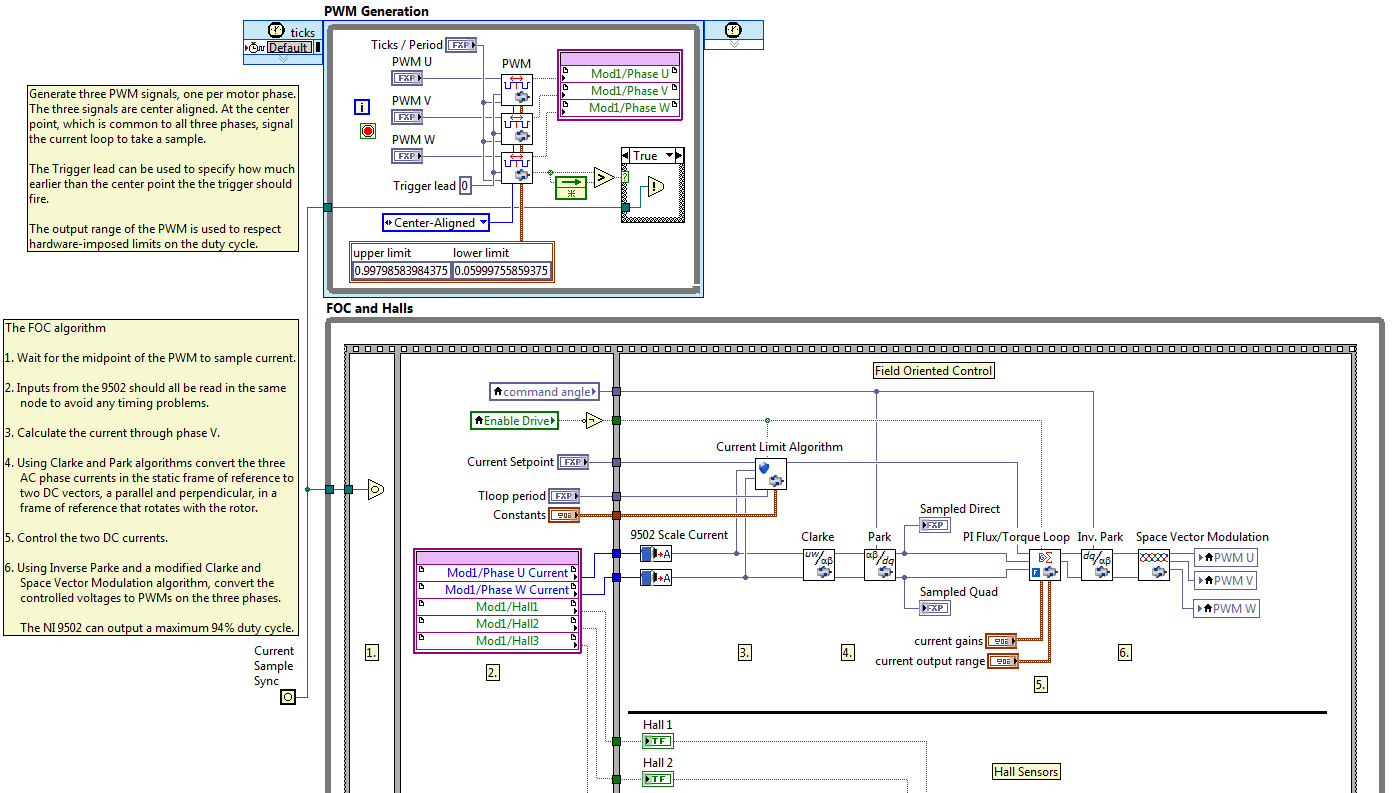The height and width of the screenshot is (793, 1392).
Task: Open the Center-Aligned enum dropdown
Action: coord(483,223)
